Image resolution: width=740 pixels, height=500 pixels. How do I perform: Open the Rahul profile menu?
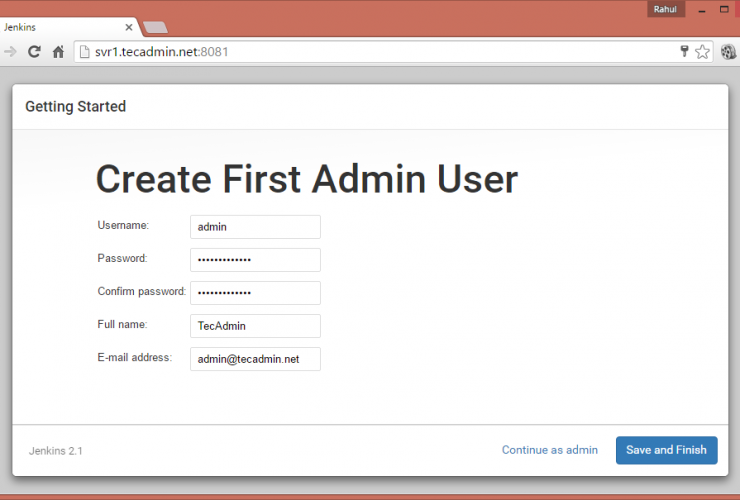pos(665,9)
